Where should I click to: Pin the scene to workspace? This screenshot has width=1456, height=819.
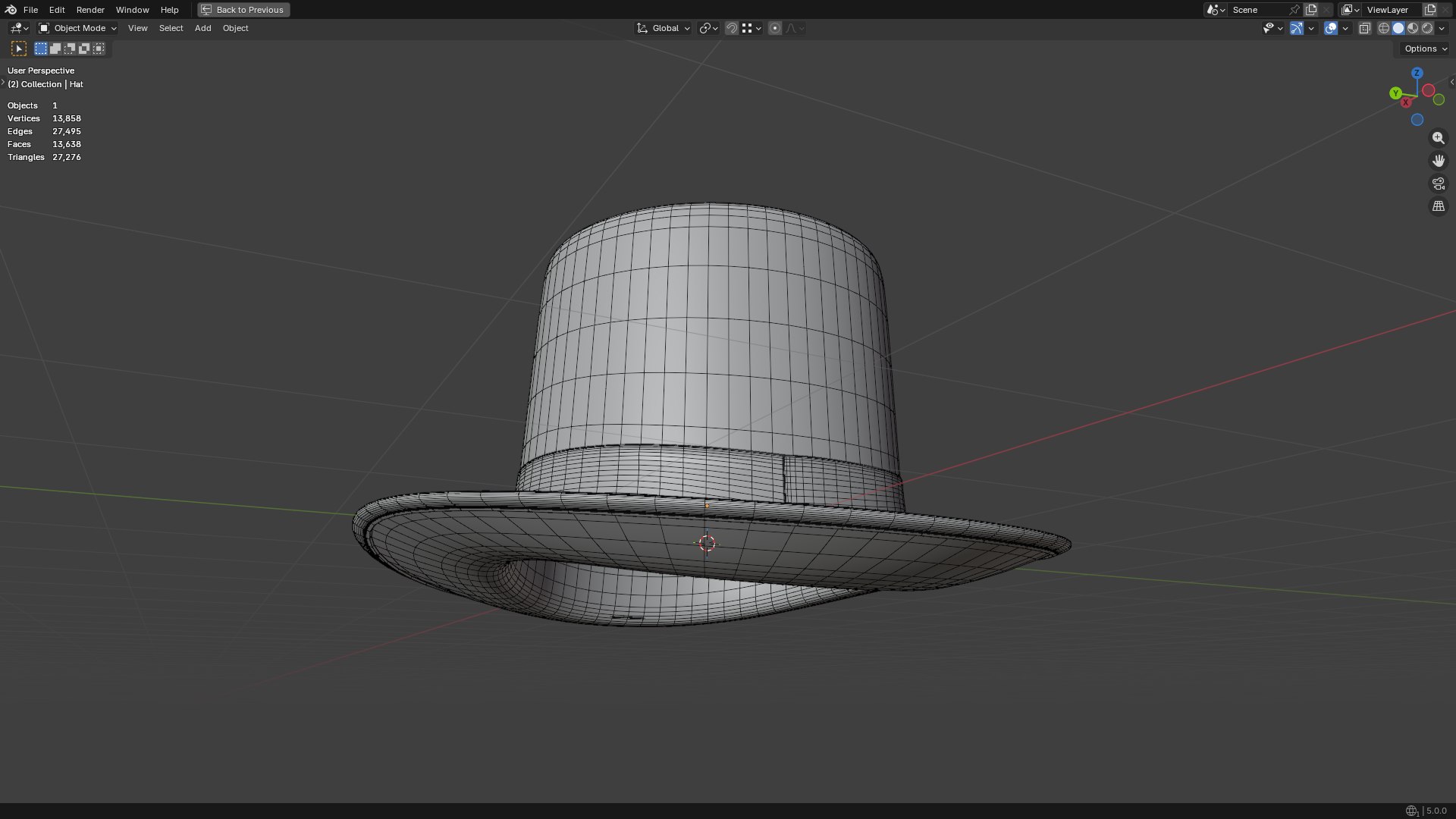click(x=1294, y=10)
